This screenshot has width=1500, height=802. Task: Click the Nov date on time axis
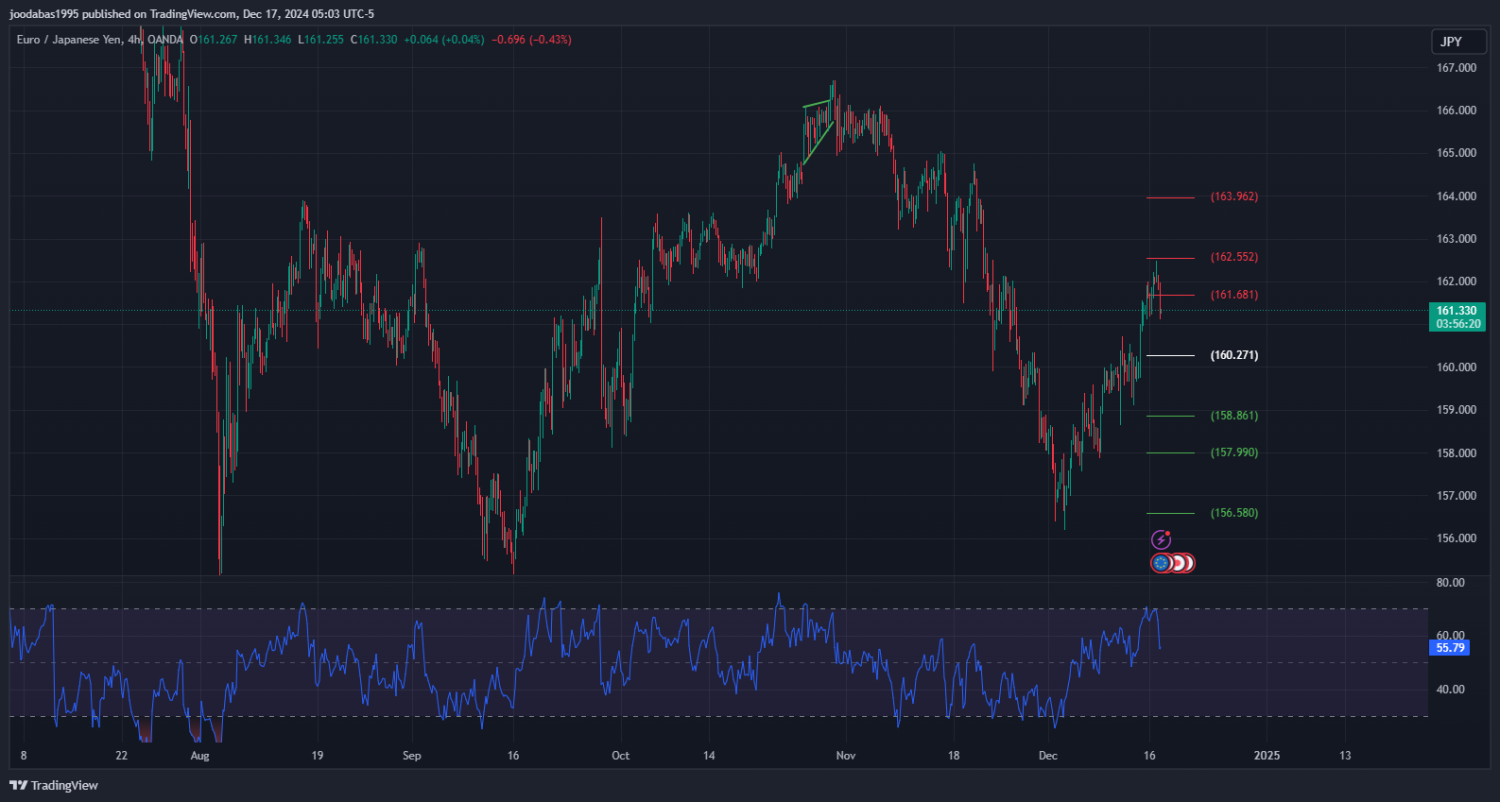(x=846, y=755)
